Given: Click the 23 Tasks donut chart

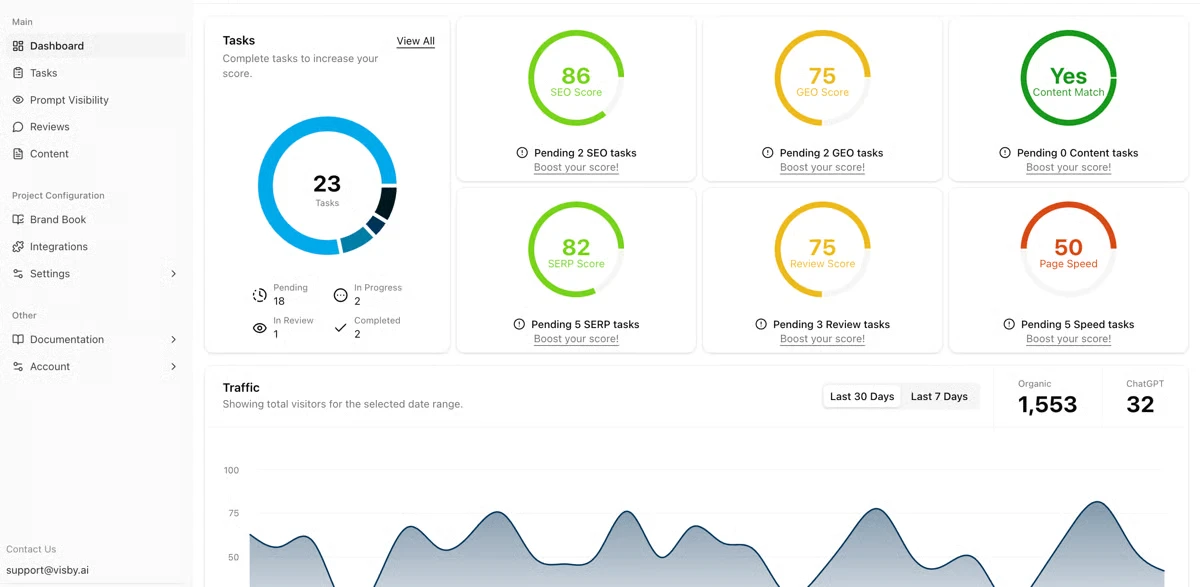Looking at the screenshot, I should pyautogui.click(x=327, y=186).
